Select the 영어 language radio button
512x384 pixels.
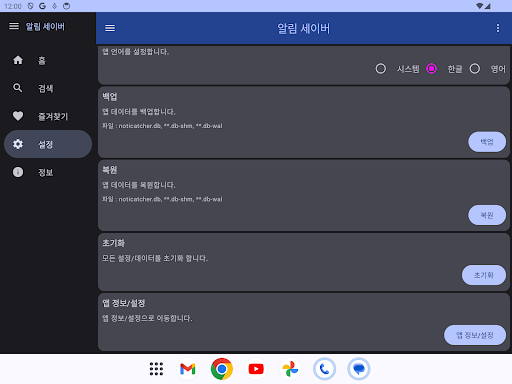pyautogui.click(x=475, y=69)
